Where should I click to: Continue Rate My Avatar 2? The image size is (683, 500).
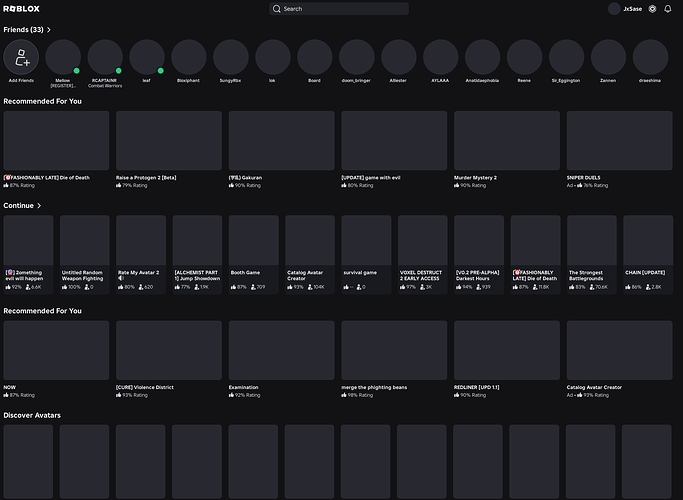tap(141, 254)
